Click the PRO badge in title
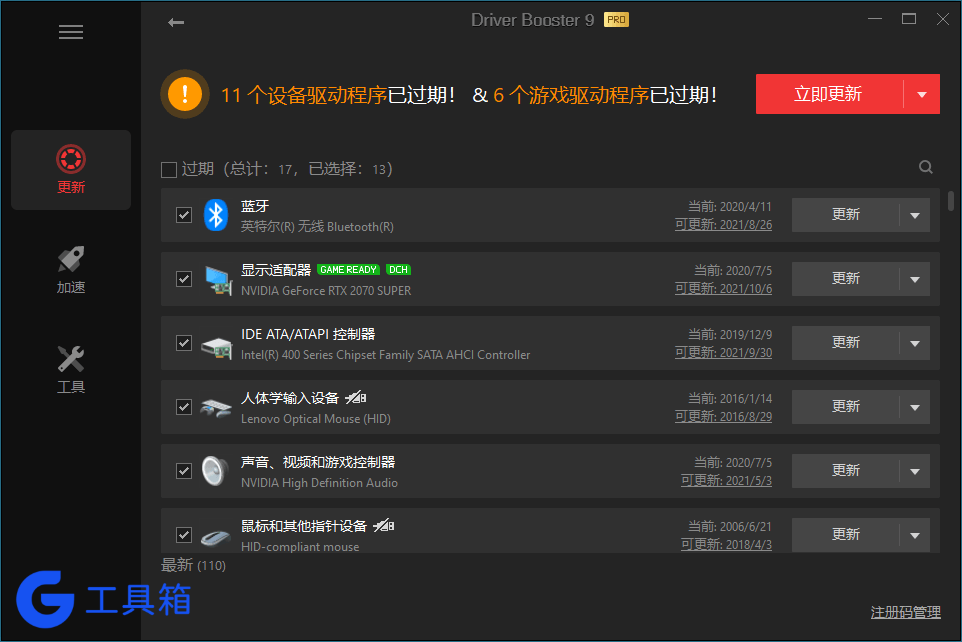 pos(616,20)
